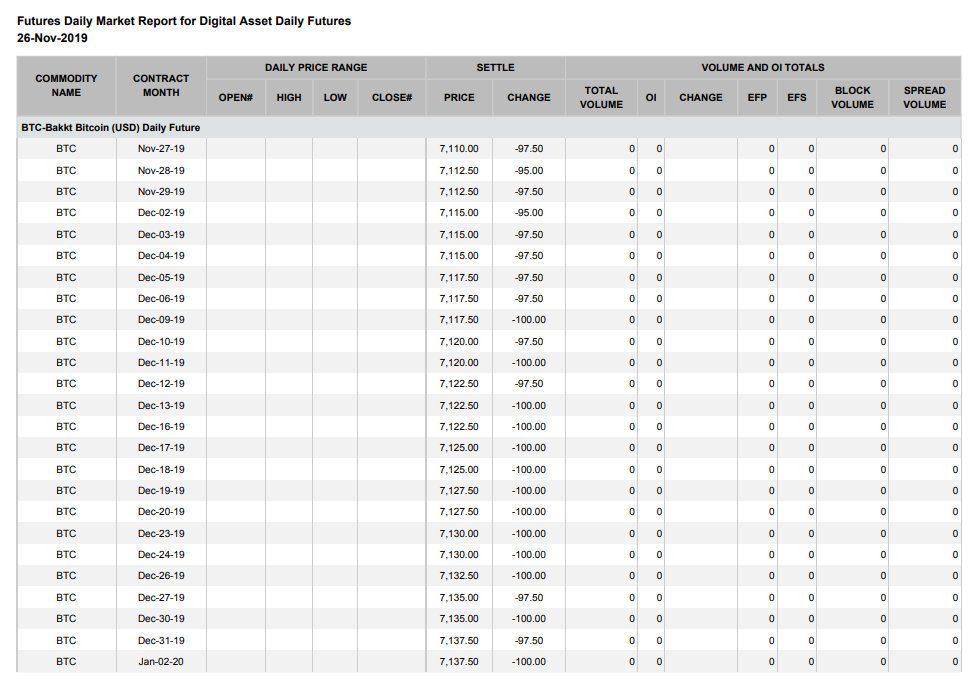The width and height of the screenshot is (980, 688).
Task: Click total volume in Dec-12-19 row
Action: coord(632,384)
